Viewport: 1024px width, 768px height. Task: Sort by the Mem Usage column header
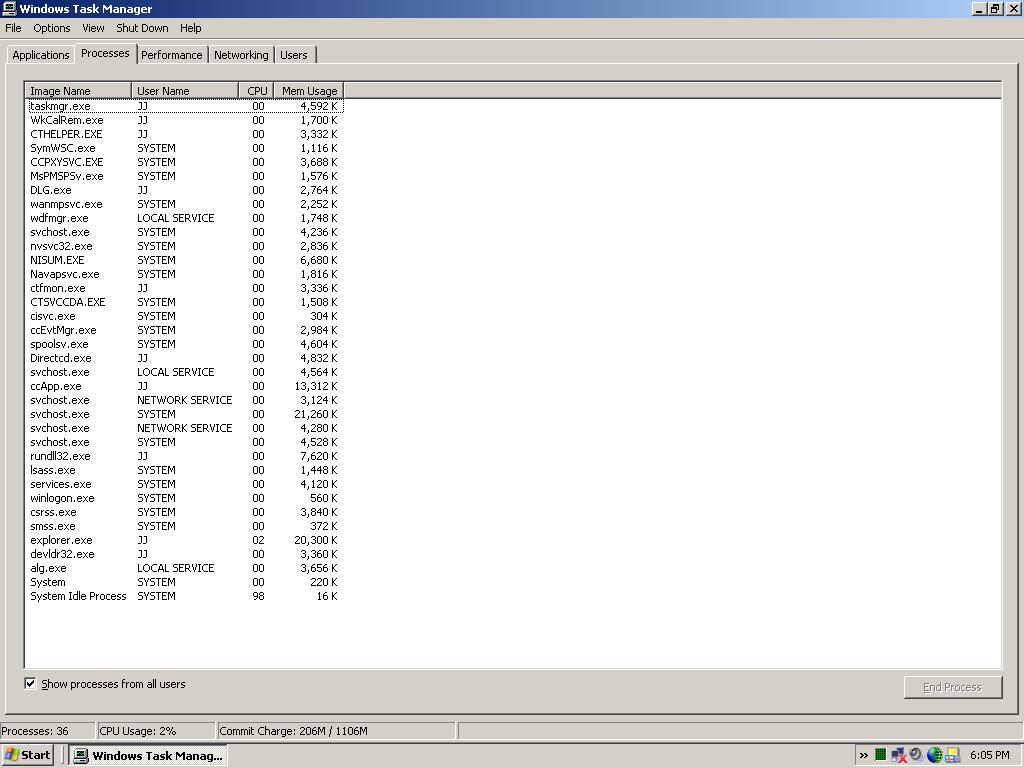309,91
